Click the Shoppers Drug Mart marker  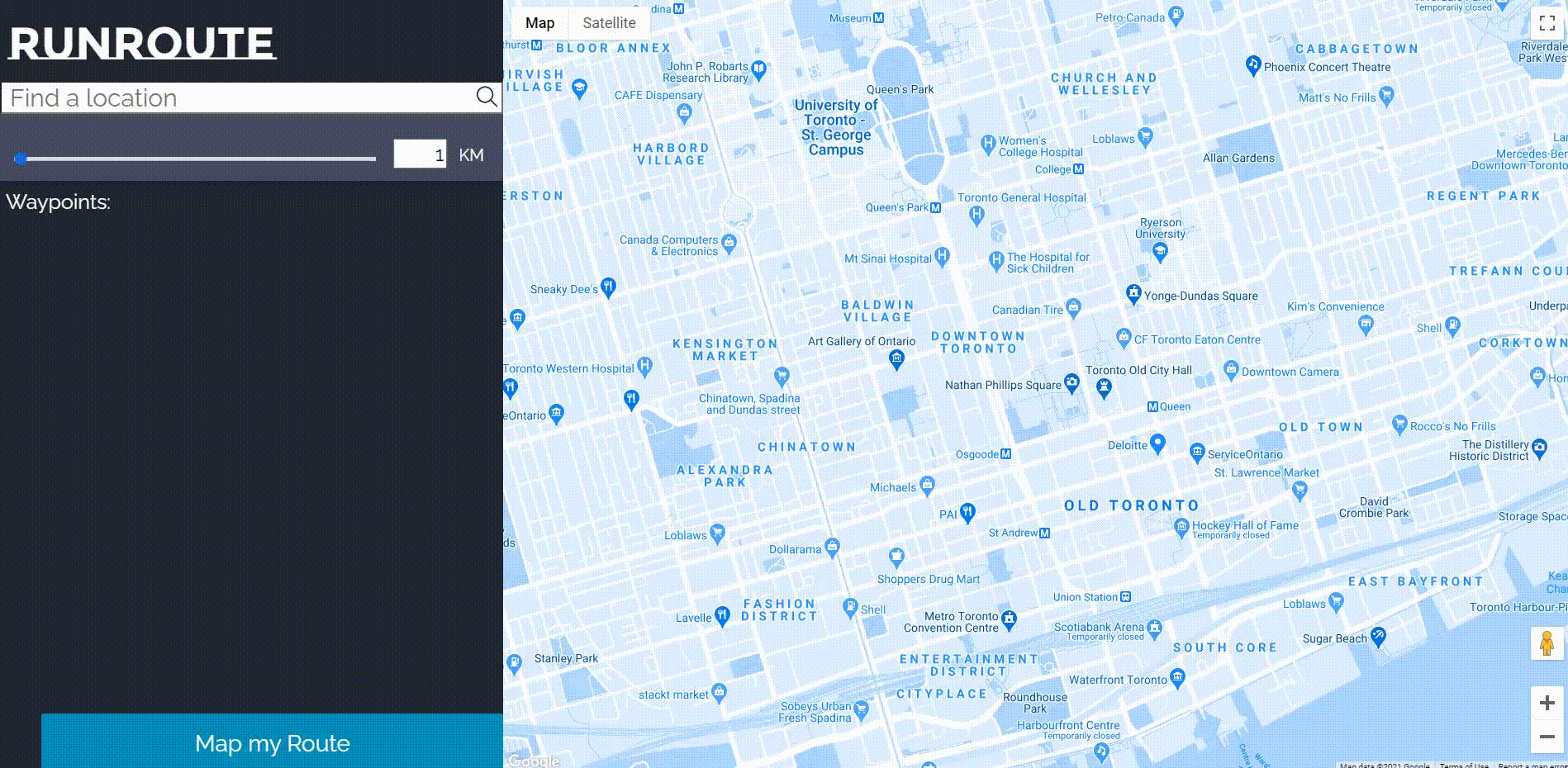pyautogui.click(x=896, y=556)
